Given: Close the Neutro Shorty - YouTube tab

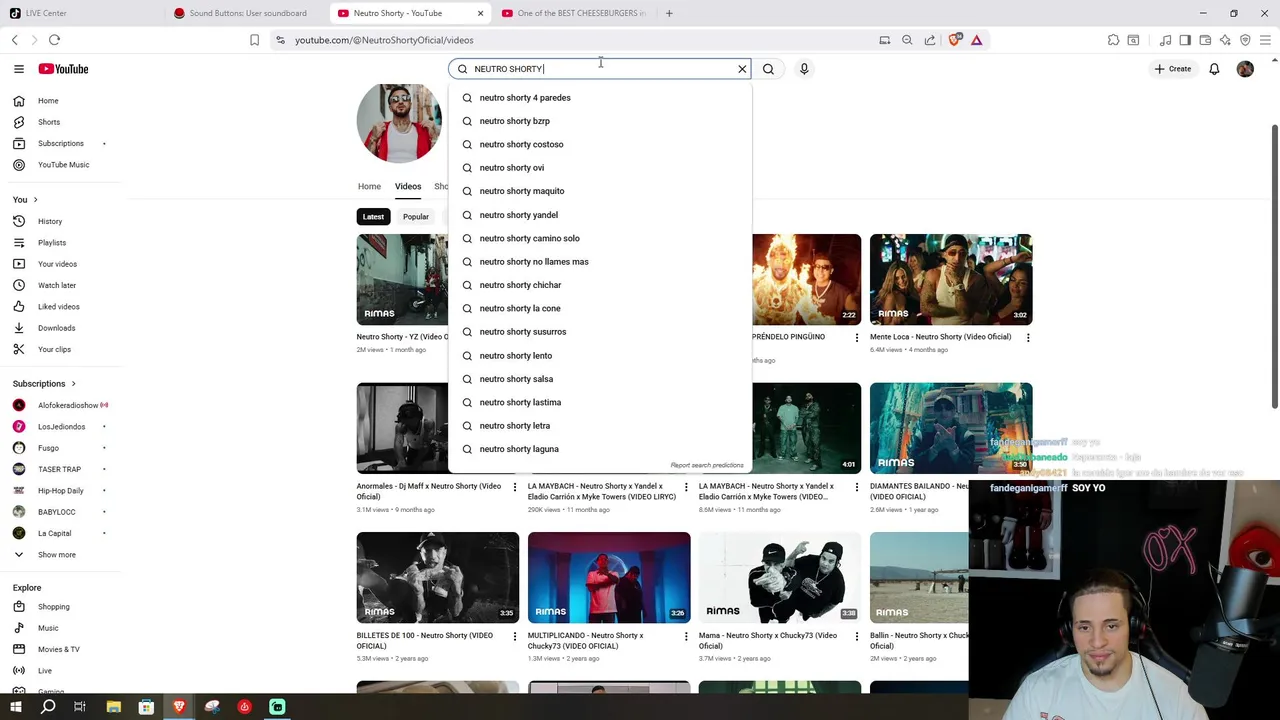Looking at the screenshot, I should 480,13.
